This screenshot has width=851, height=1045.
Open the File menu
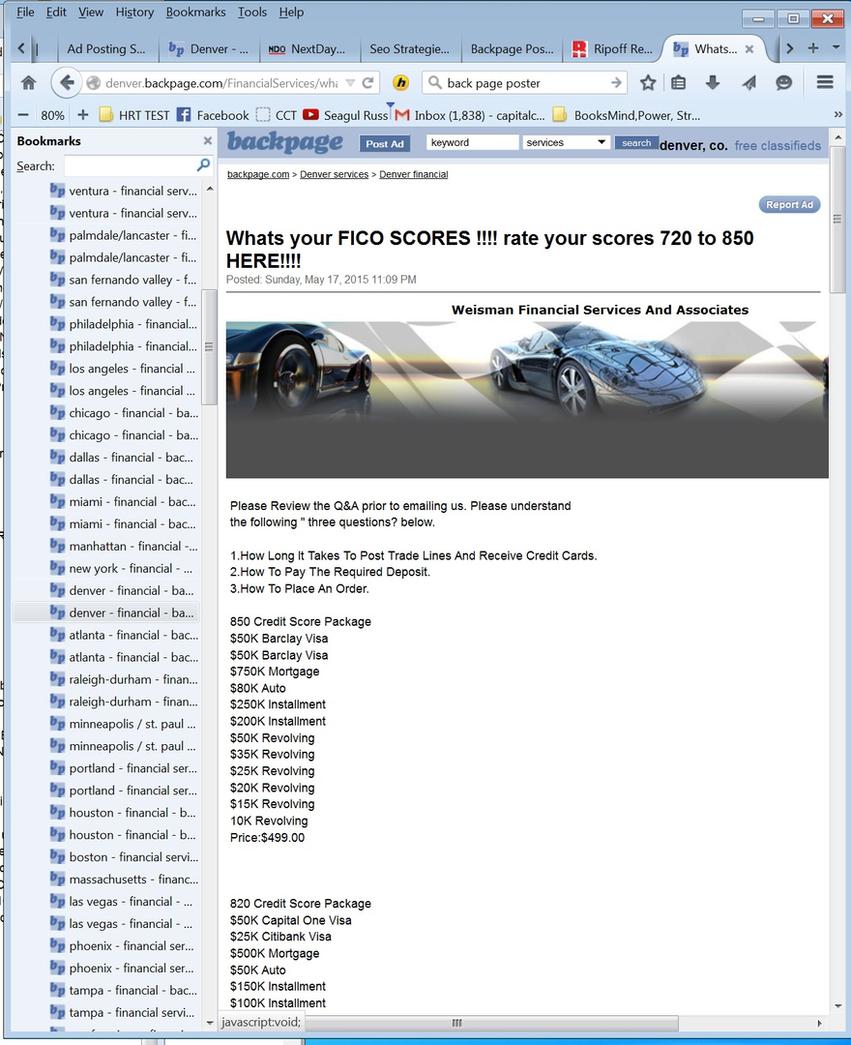tap(25, 12)
